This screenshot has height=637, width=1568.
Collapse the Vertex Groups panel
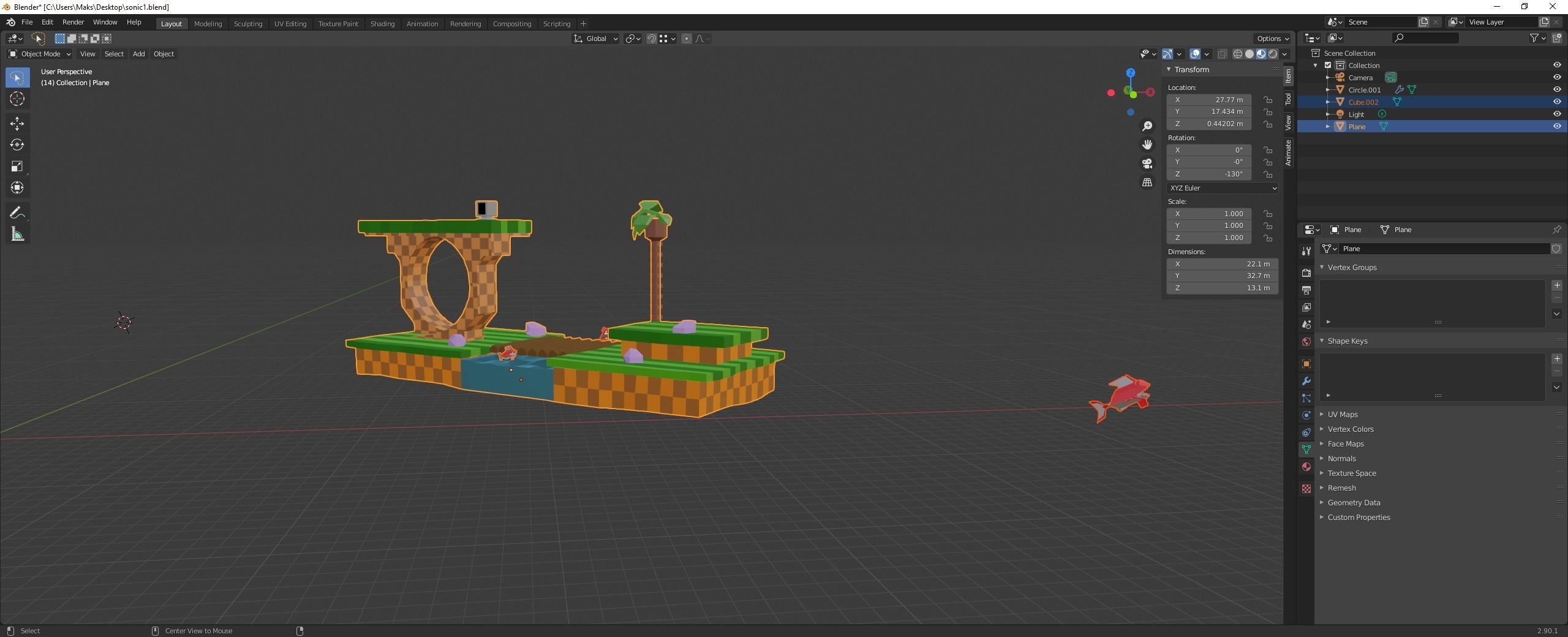1352,268
